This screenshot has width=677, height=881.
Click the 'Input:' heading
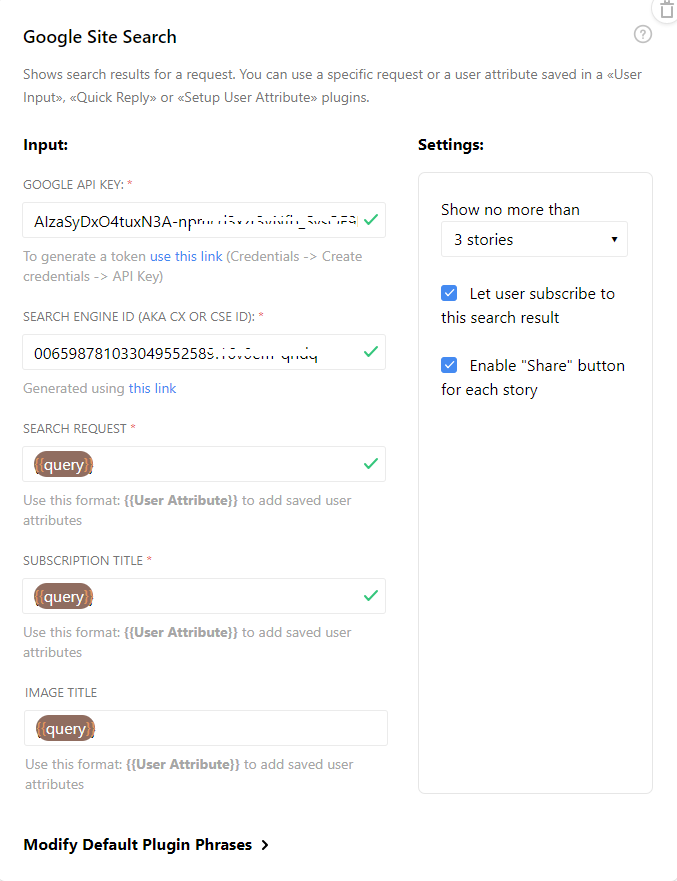[x=46, y=145]
